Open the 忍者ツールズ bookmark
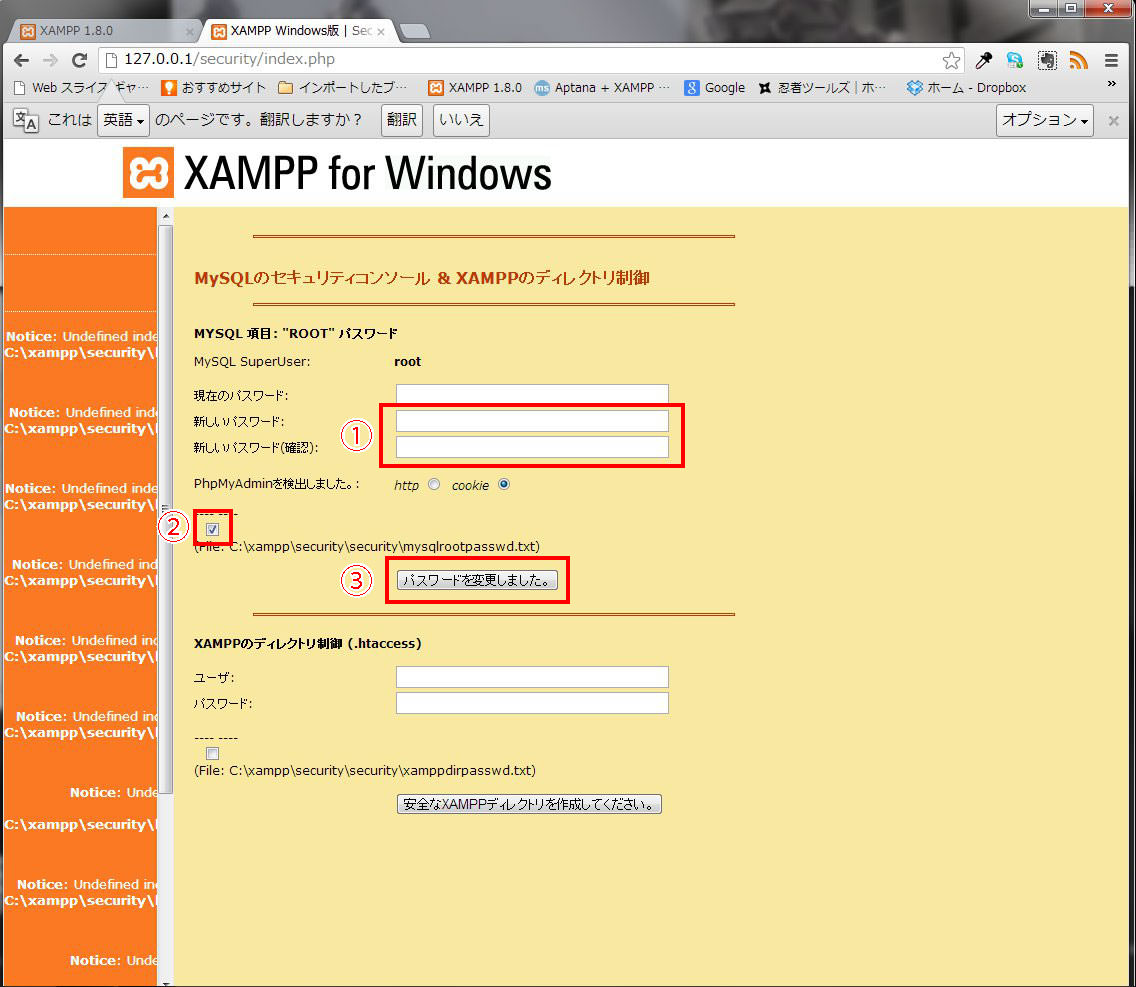This screenshot has width=1136, height=987. [822, 88]
